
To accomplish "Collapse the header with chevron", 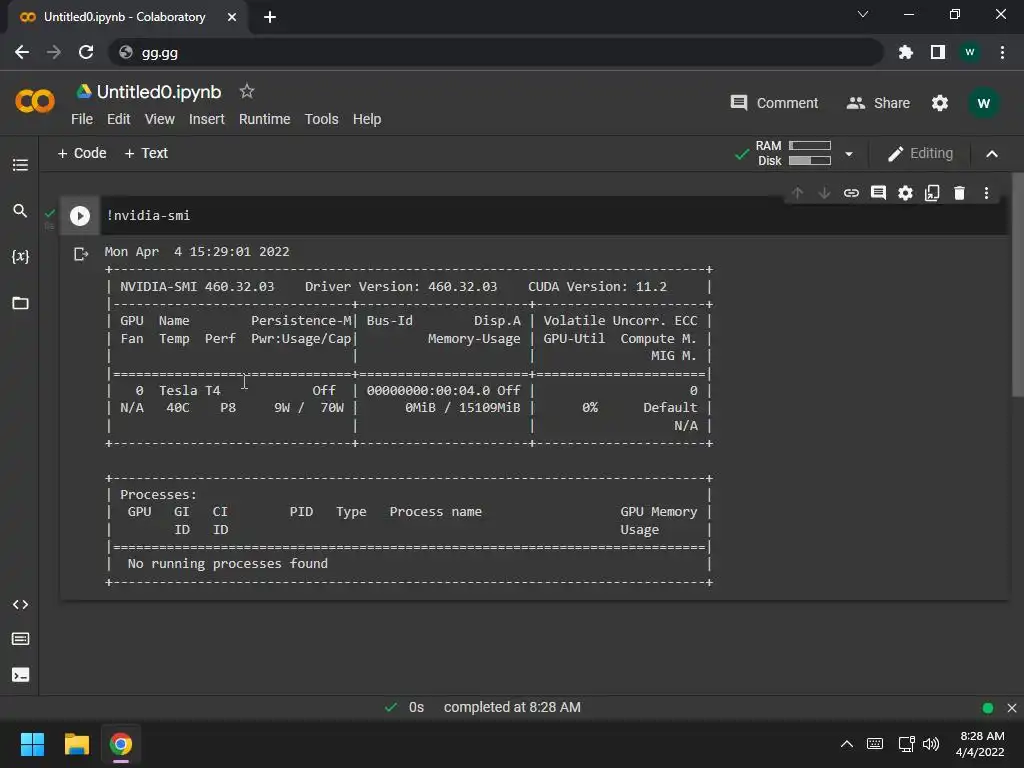I will [x=992, y=154].
